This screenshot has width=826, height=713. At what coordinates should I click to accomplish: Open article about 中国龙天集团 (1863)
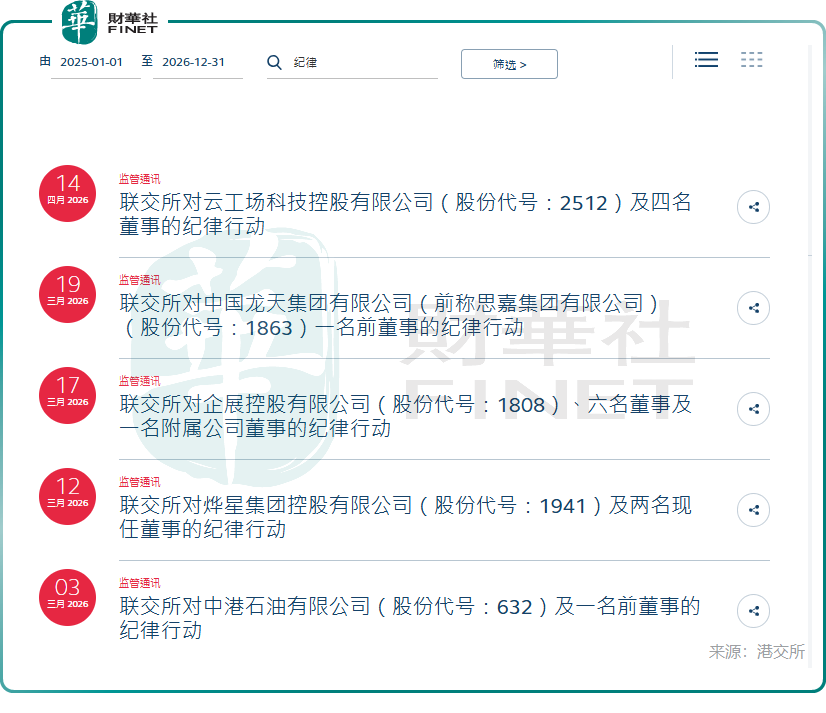(x=390, y=314)
